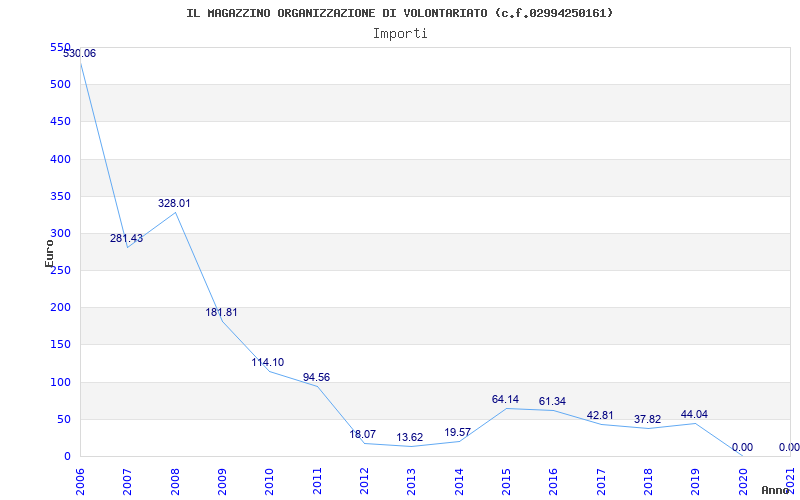
Task: Select the 61.34 data label
Action: point(552,402)
